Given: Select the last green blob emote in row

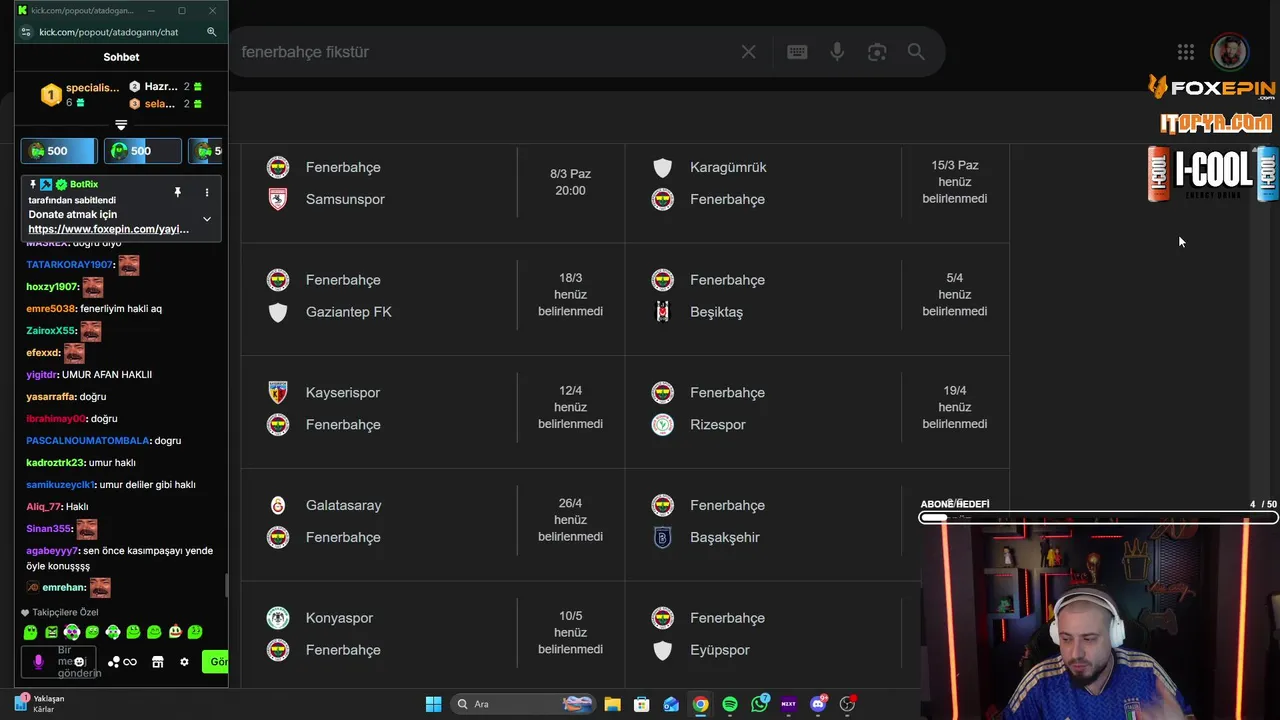Looking at the screenshot, I should 195,632.
